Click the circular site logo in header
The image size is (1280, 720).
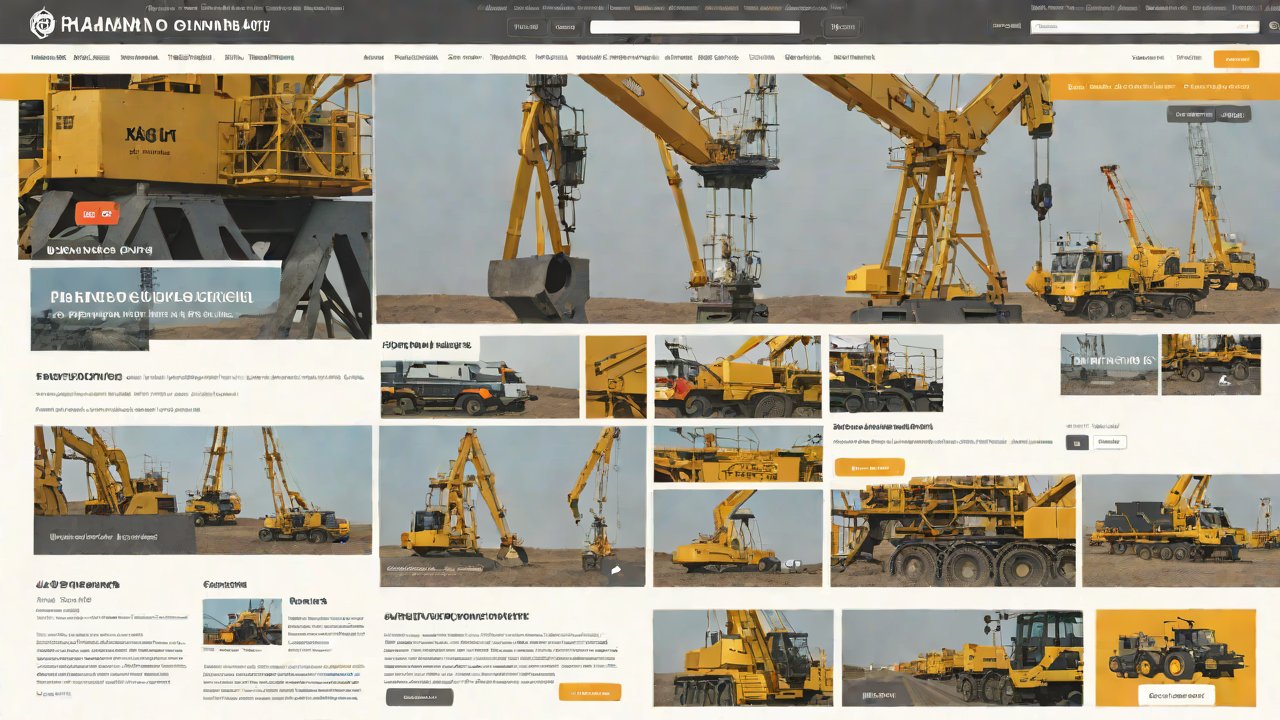pyautogui.click(x=43, y=23)
